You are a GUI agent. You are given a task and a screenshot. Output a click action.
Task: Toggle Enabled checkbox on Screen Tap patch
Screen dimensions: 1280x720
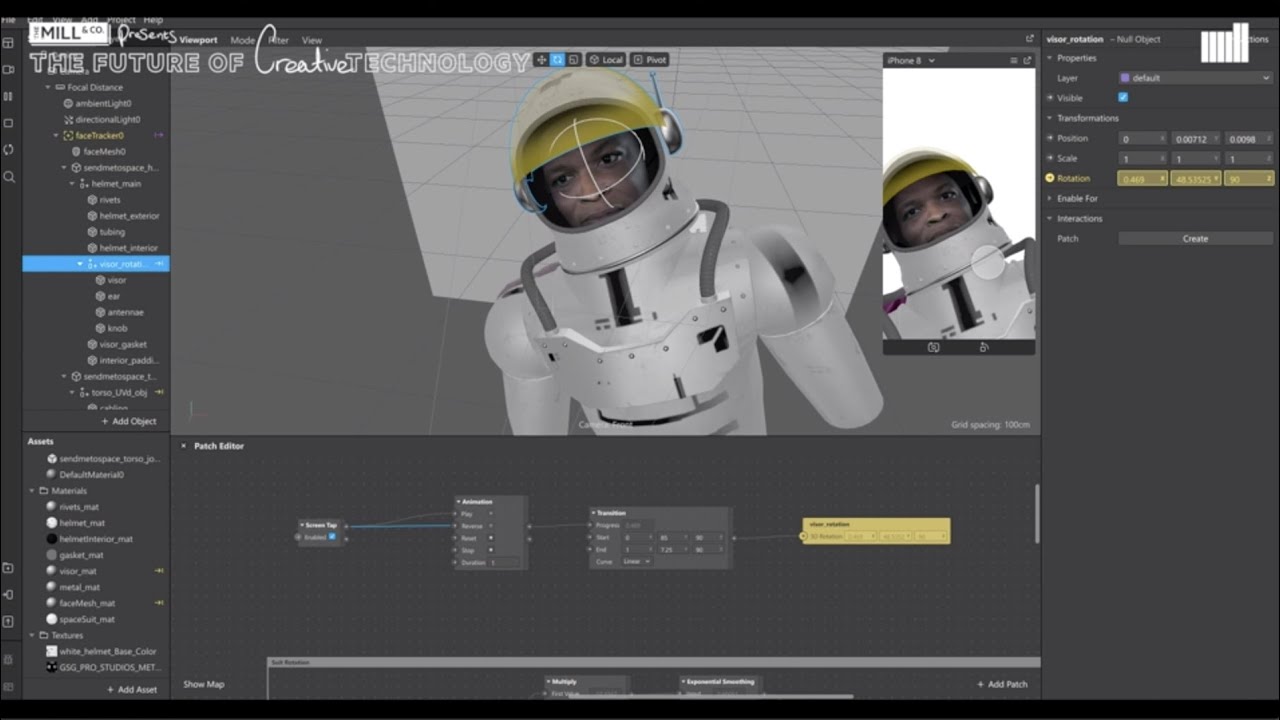pyautogui.click(x=333, y=537)
